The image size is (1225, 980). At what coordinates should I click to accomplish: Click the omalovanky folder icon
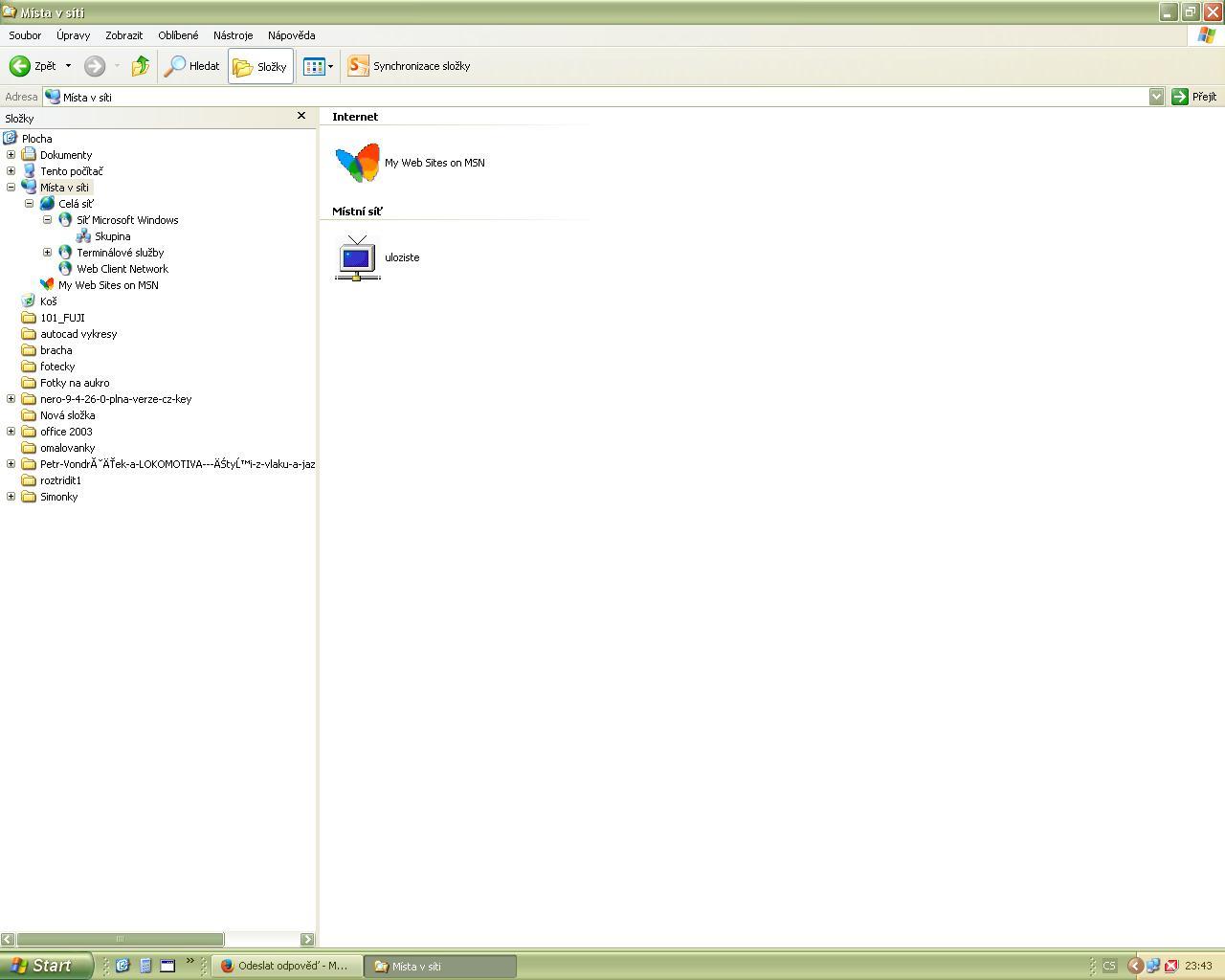click(29, 448)
